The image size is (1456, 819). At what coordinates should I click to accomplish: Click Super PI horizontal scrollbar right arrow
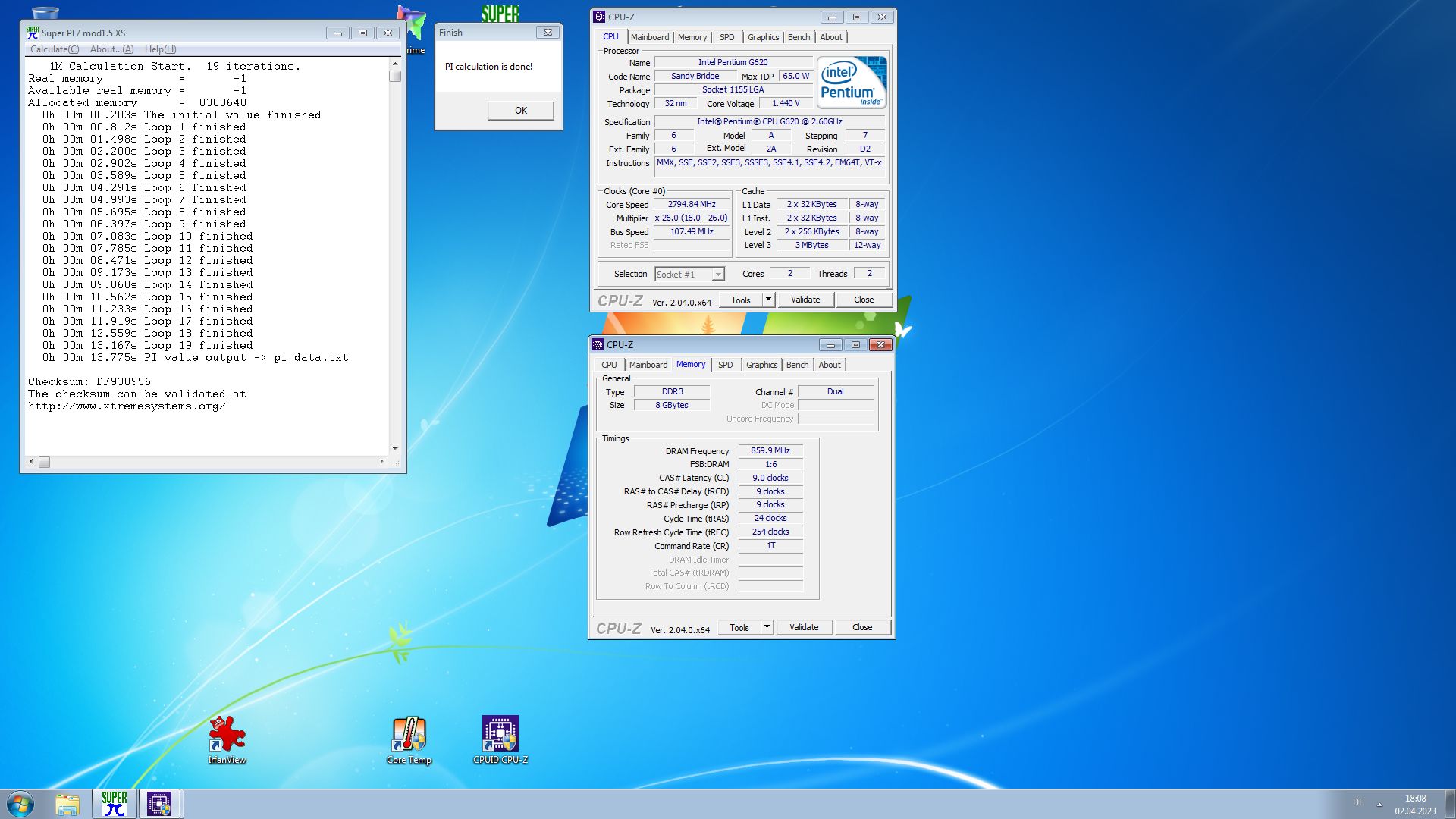[x=381, y=461]
